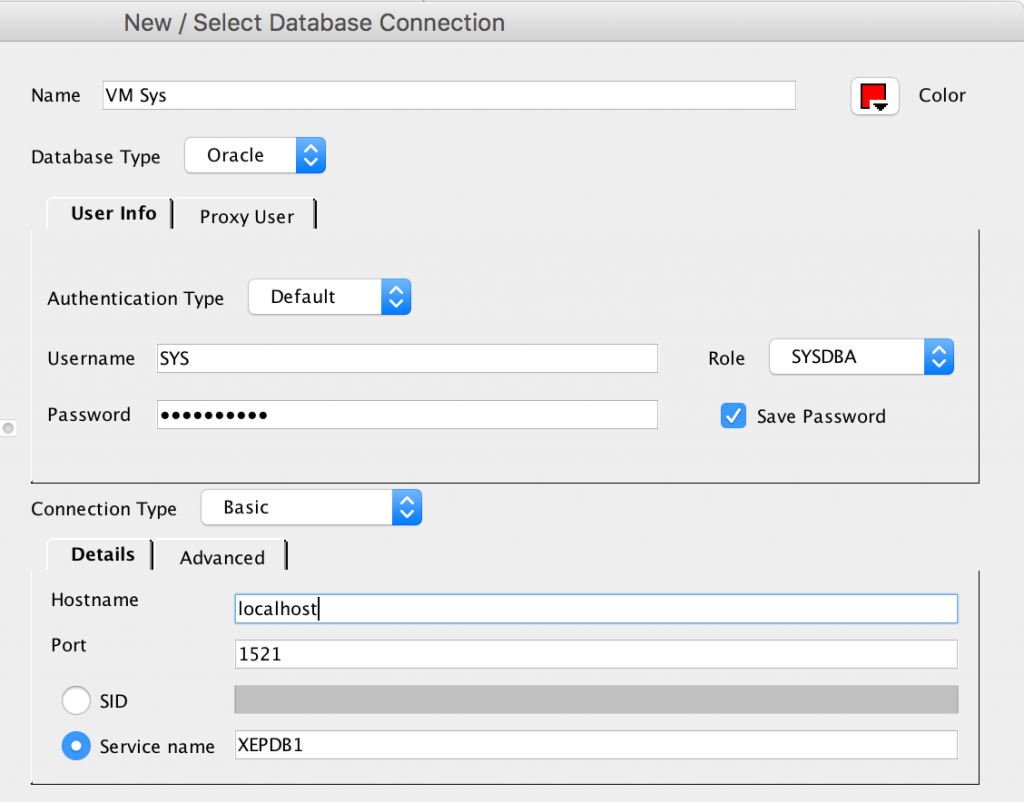Click the Password input field

406,414
